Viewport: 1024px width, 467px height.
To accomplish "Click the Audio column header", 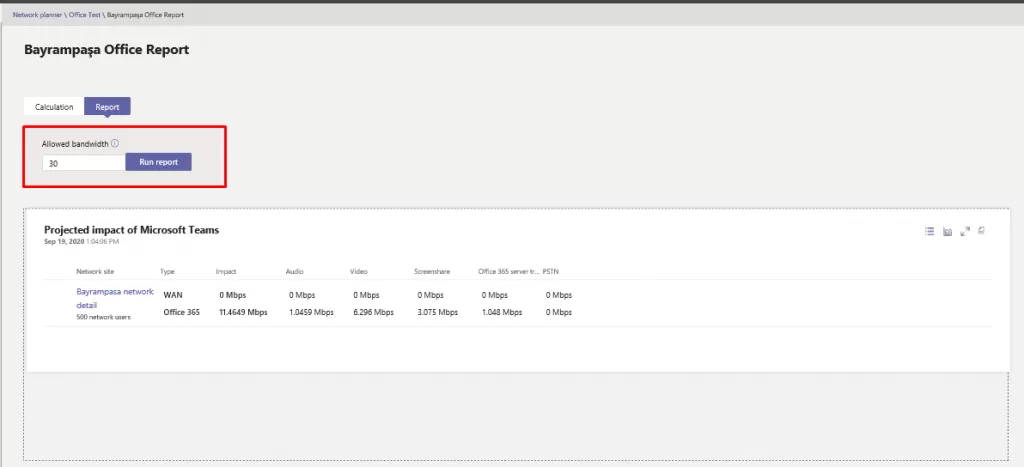I will coord(294,271).
